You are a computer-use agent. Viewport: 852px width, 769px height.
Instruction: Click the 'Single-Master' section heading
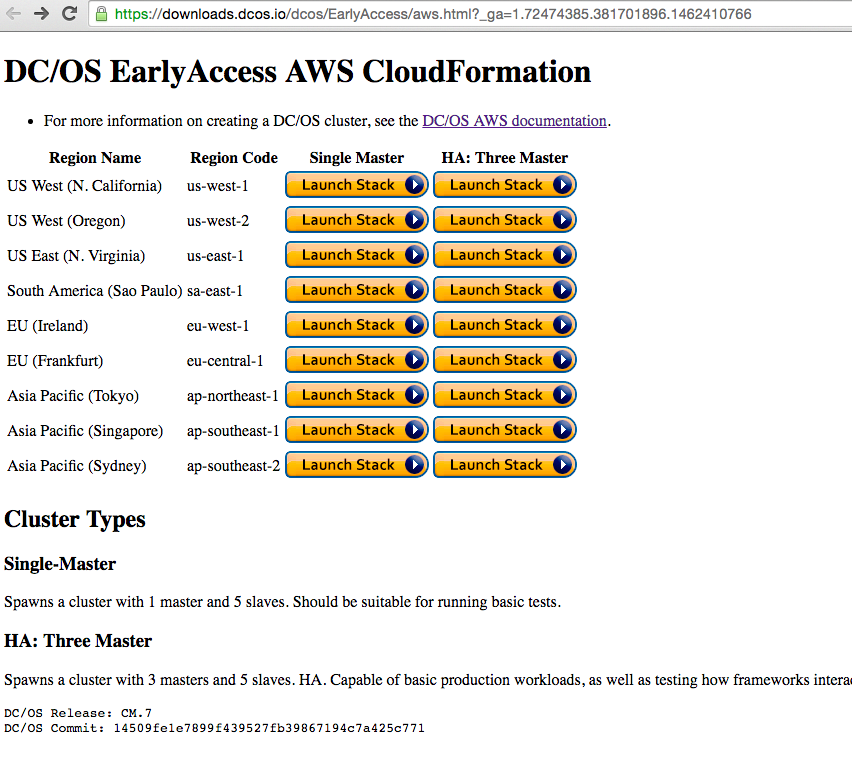[60, 564]
